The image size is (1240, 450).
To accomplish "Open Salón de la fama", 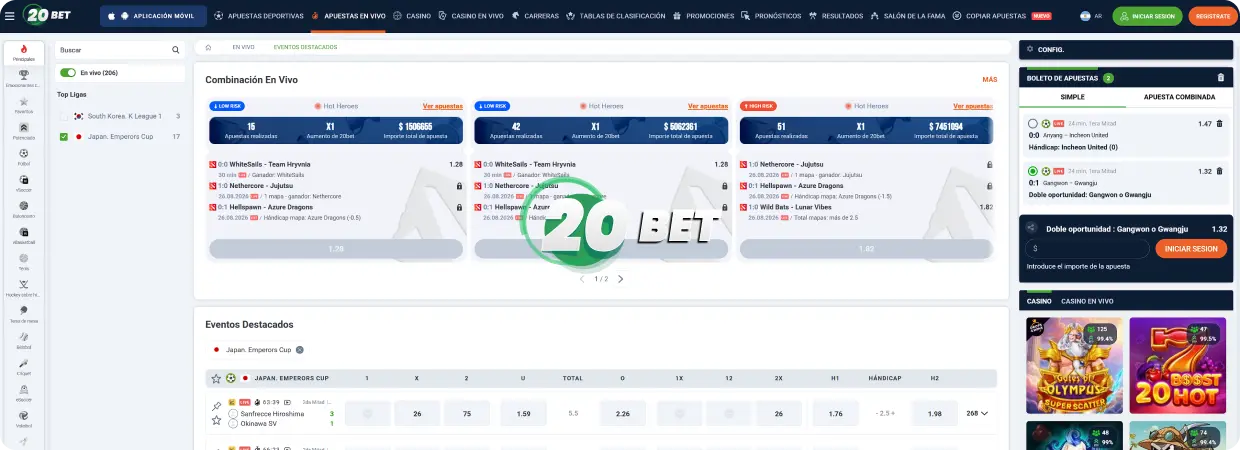I will coord(907,16).
